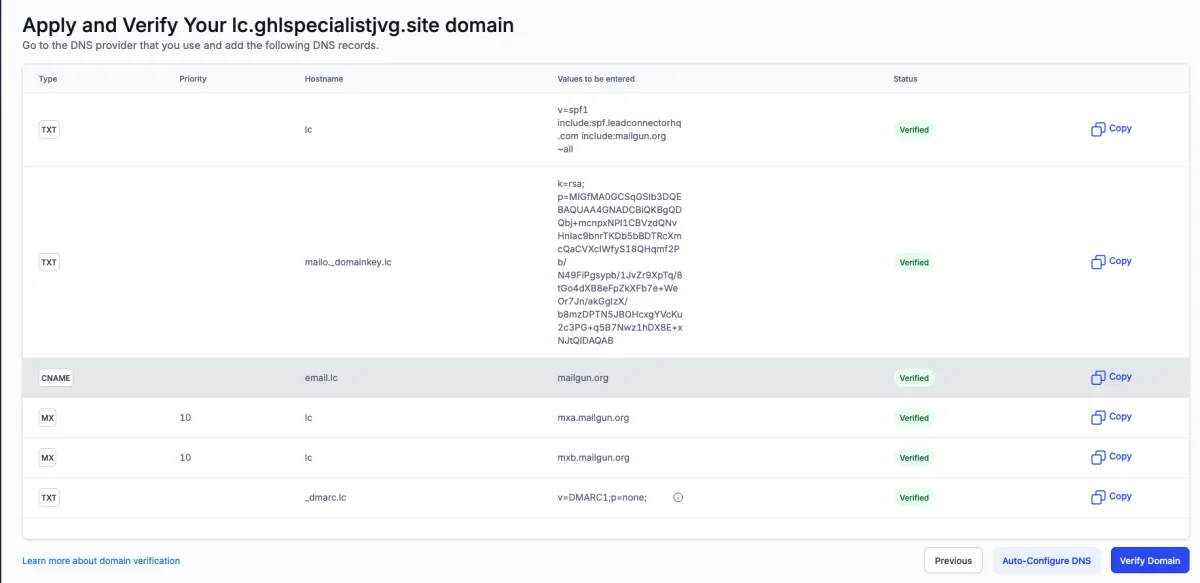Click the CNAME type tag

pos(55,378)
